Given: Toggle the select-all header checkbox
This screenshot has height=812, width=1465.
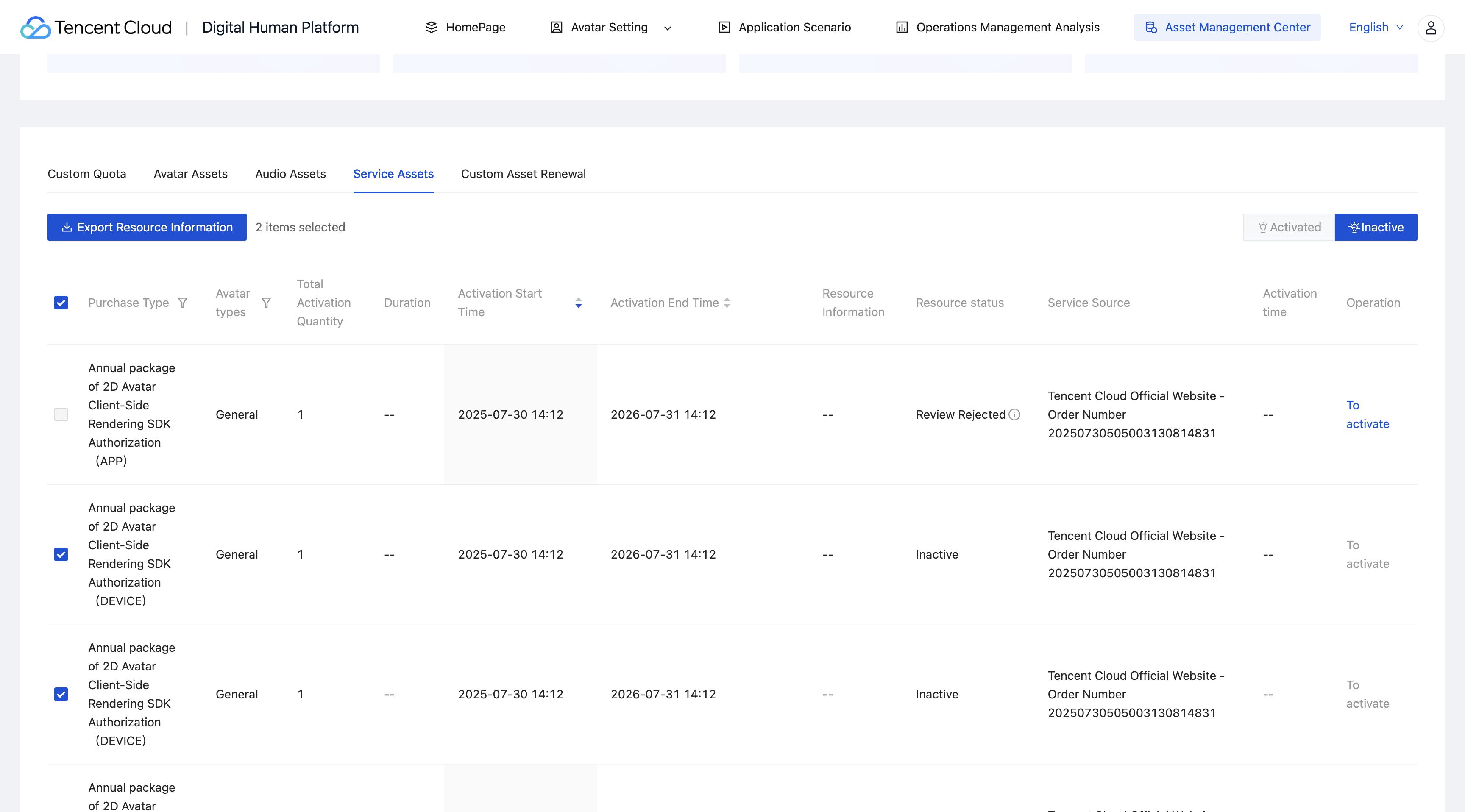Looking at the screenshot, I should point(61,303).
